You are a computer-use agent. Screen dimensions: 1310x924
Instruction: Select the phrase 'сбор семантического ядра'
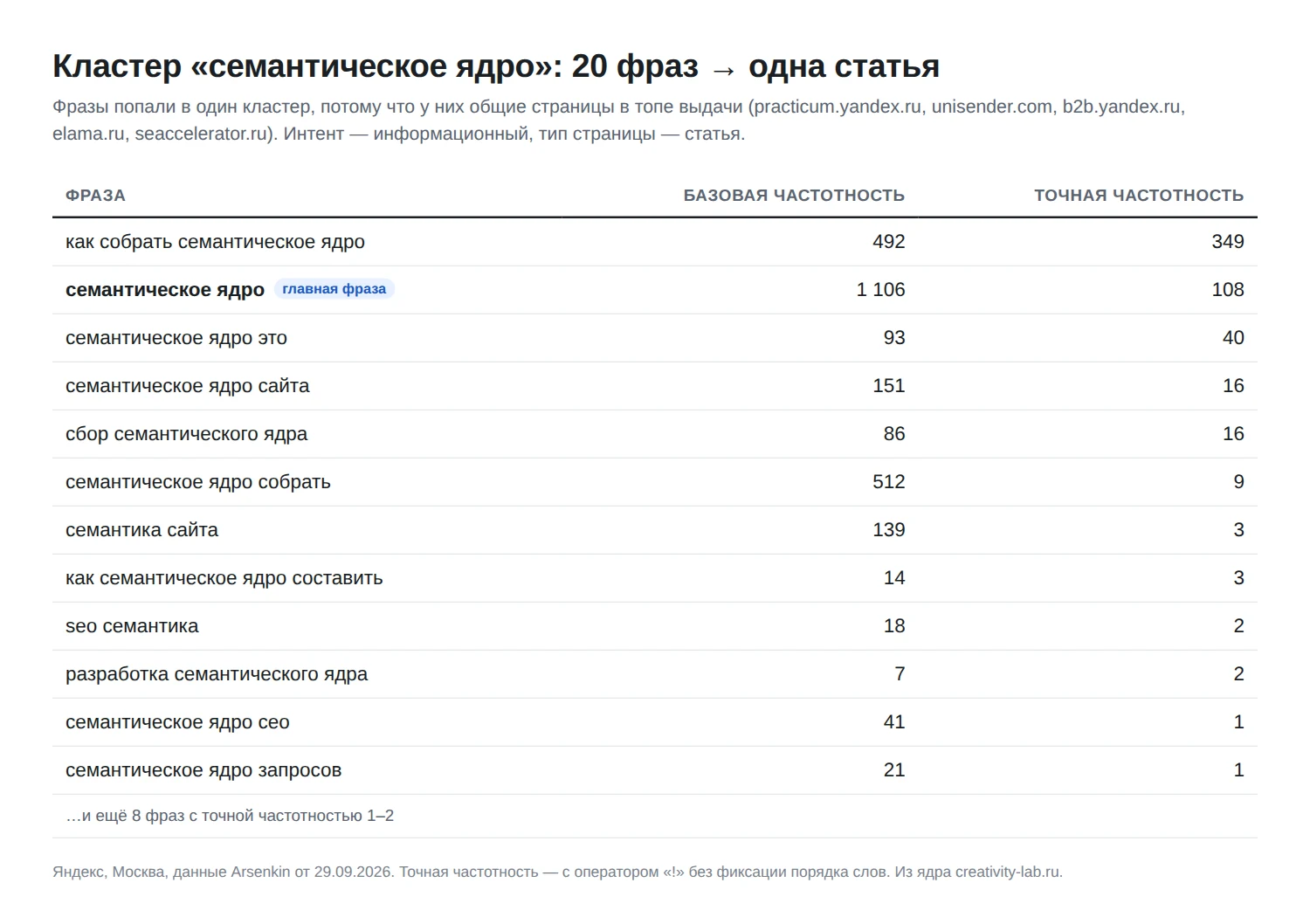pos(186,434)
